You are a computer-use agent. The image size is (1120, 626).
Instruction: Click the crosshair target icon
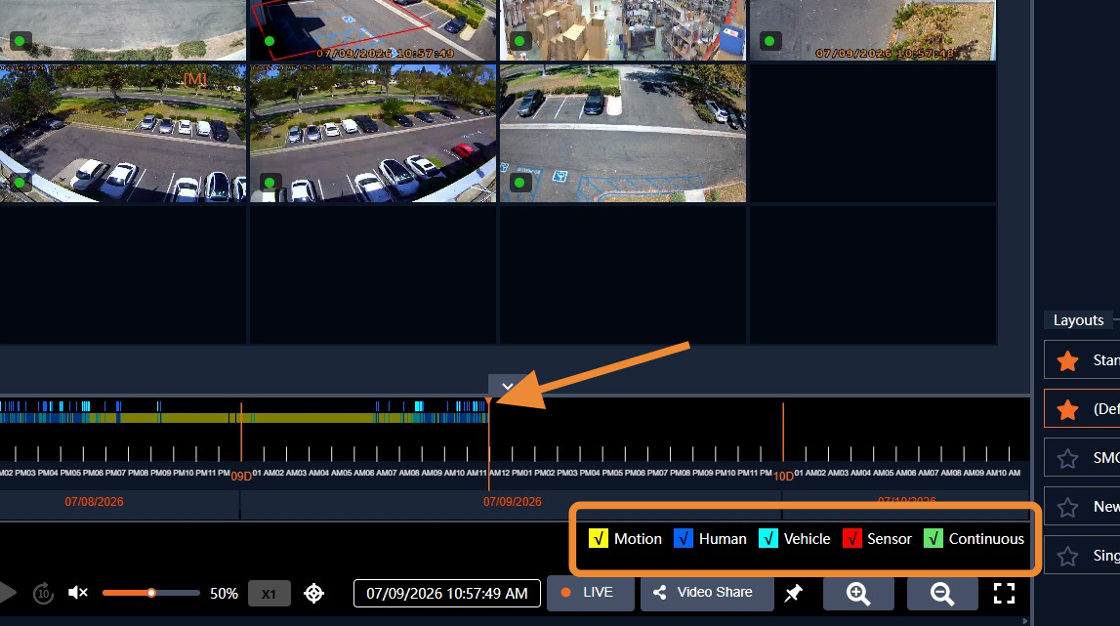314,593
